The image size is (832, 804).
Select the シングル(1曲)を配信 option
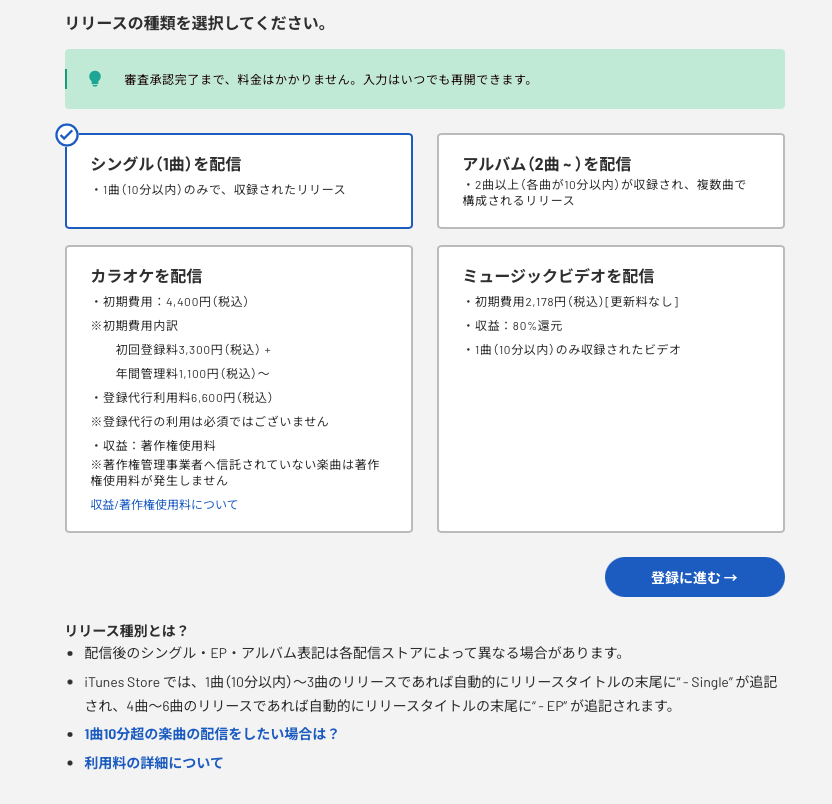pos(166,164)
